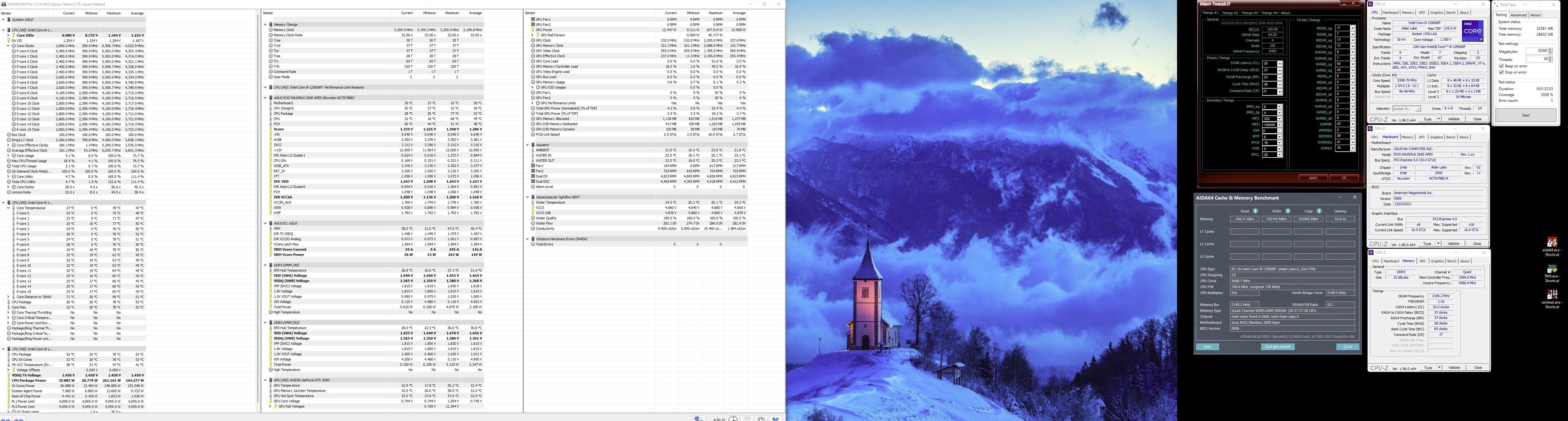Toggle the Stop on error checkbox

click(x=1502, y=72)
